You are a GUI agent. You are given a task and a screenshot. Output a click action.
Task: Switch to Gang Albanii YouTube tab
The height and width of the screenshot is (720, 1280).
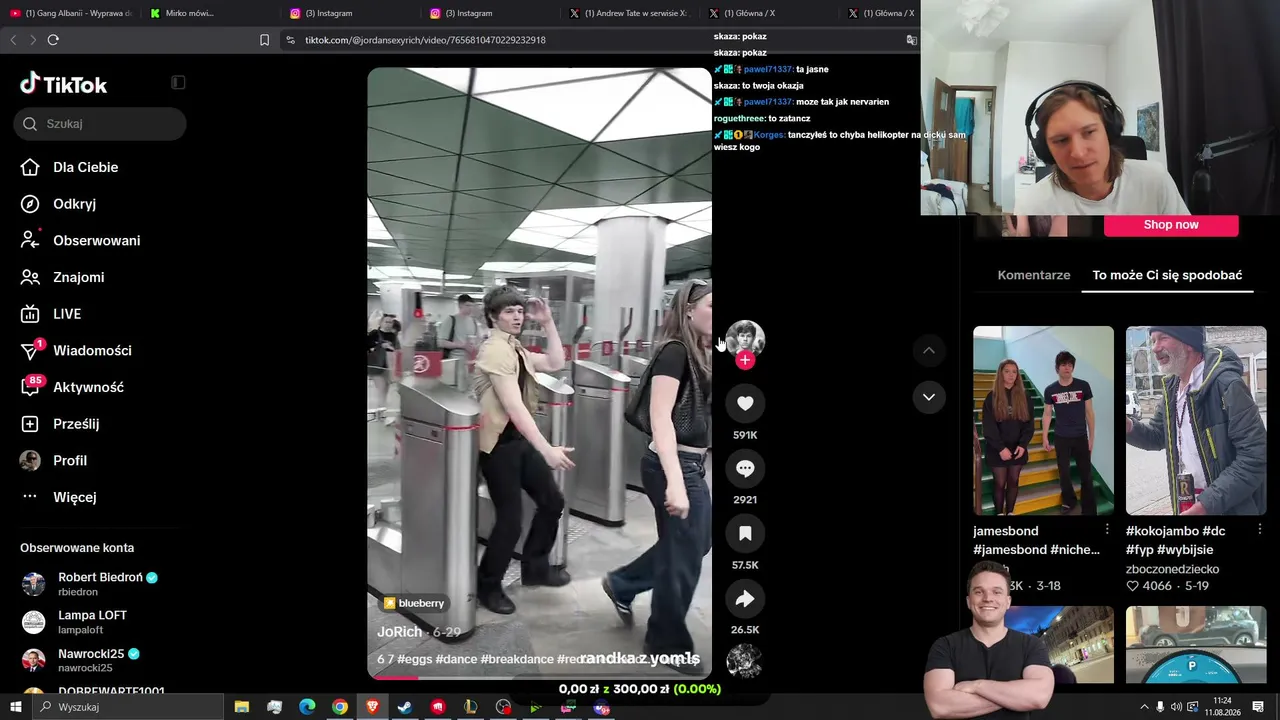(71, 13)
